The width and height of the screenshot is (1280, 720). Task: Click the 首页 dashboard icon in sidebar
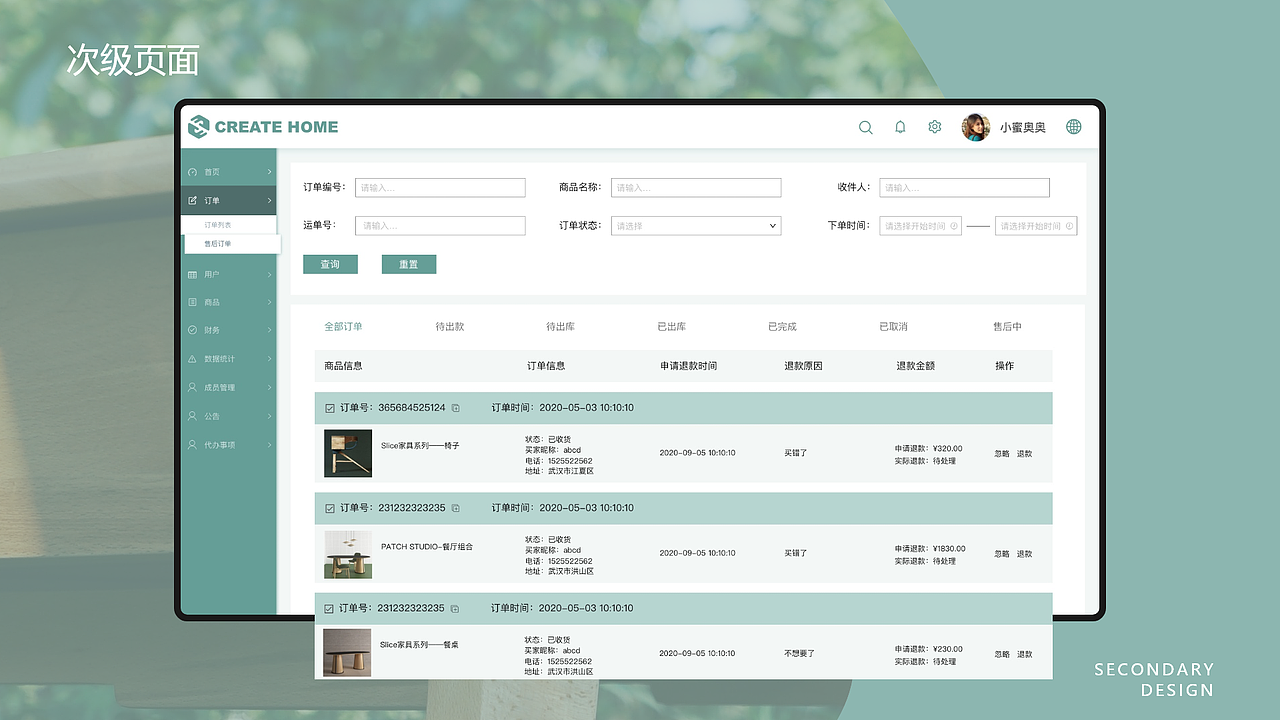pyautogui.click(x=193, y=172)
